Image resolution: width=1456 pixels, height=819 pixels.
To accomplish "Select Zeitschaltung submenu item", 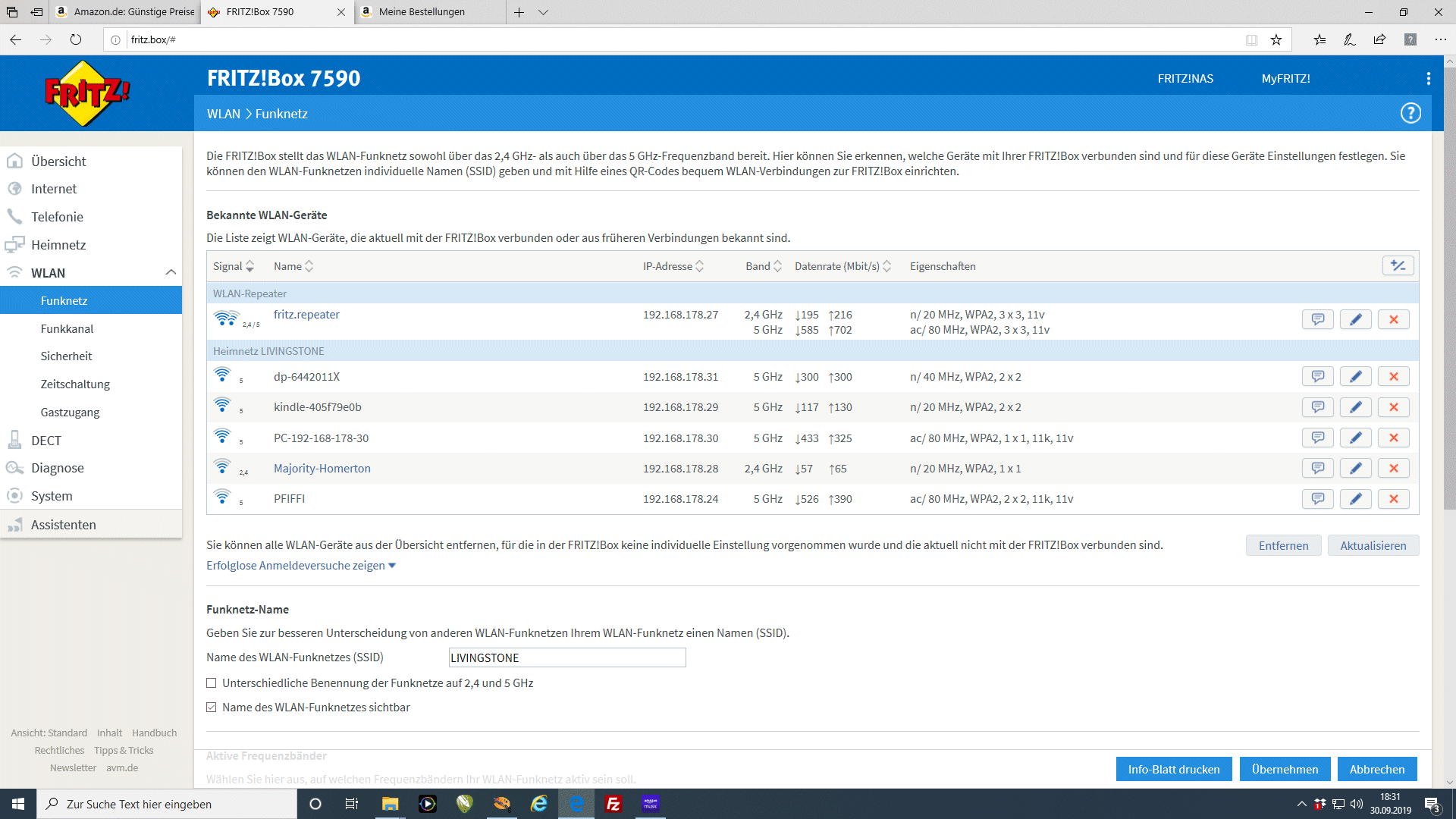I will 91,384.
